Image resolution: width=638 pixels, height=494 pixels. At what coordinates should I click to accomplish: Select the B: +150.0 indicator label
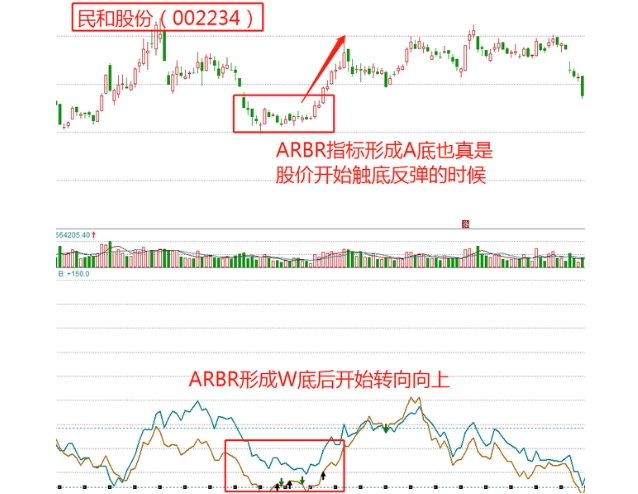coord(73,274)
